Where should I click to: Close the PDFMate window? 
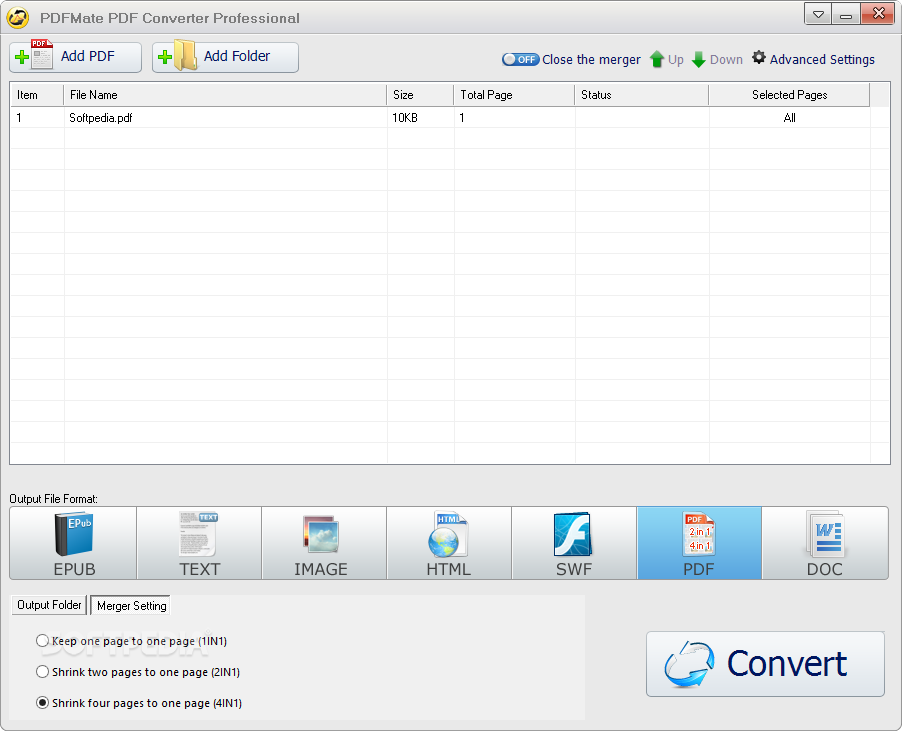coord(878,14)
